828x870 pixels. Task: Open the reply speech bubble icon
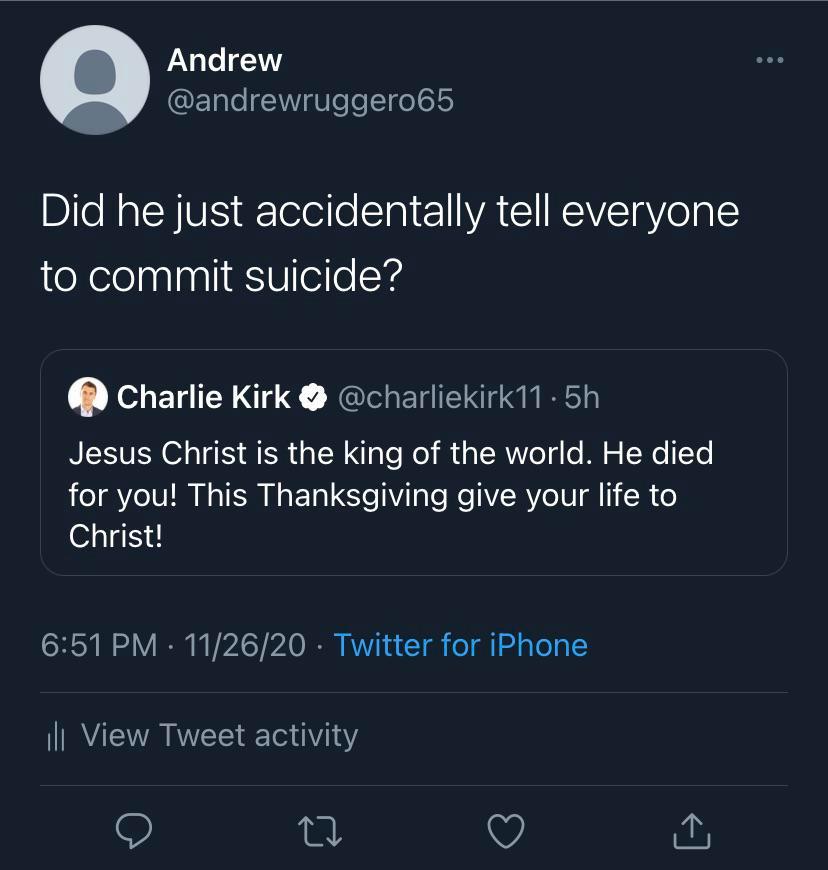(x=134, y=829)
